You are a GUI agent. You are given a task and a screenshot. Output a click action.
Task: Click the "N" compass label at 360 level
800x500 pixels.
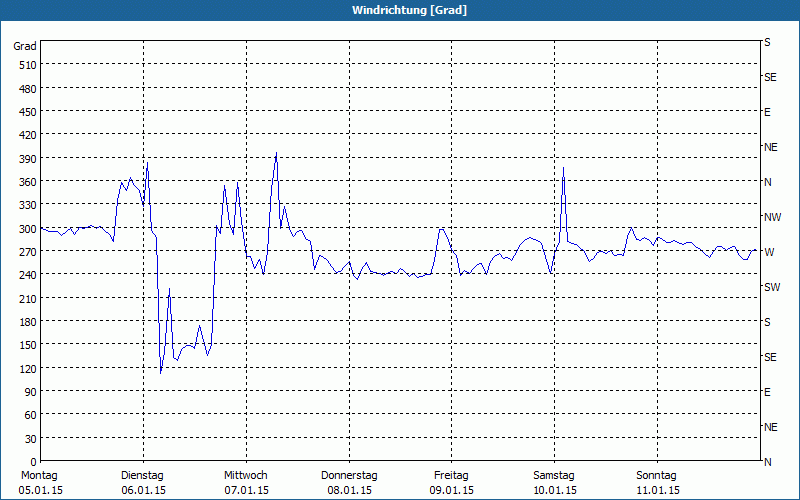coord(768,182)
